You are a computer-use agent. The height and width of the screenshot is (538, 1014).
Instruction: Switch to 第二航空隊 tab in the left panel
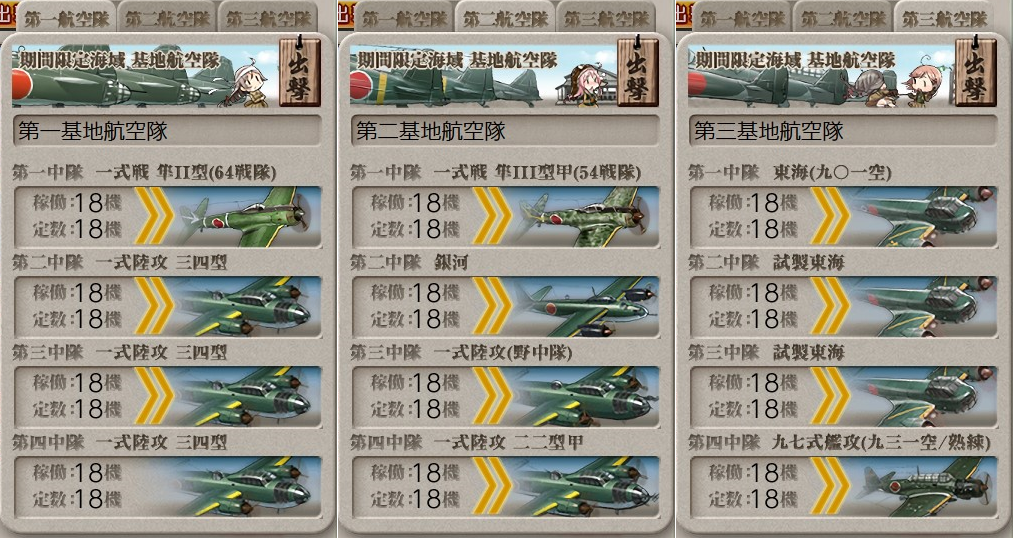coord(166,17)
